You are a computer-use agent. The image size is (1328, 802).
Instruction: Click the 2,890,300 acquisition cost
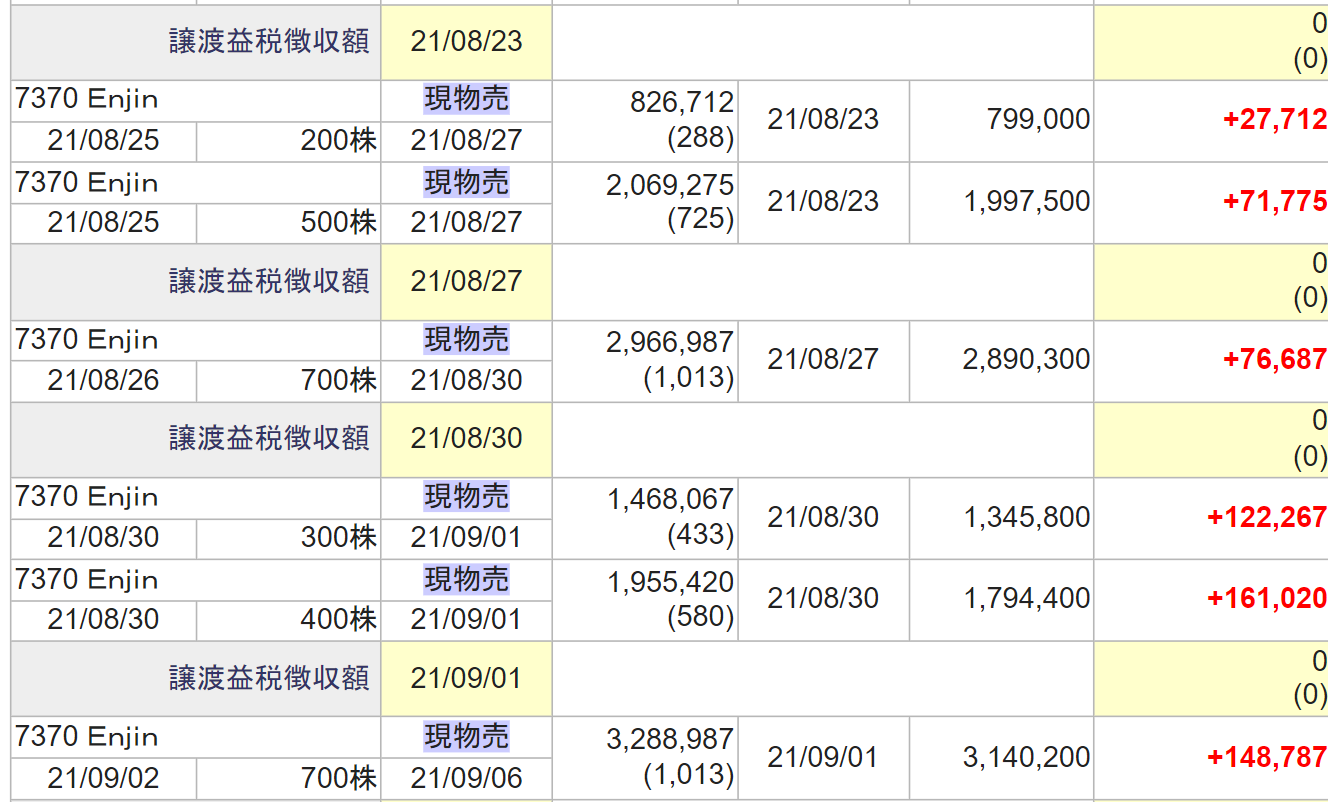[1026, 360]
